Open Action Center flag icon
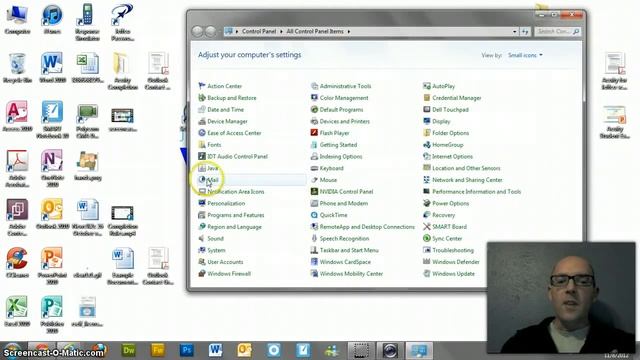This screenshot has width=640, height=360. tap(202, 86)
